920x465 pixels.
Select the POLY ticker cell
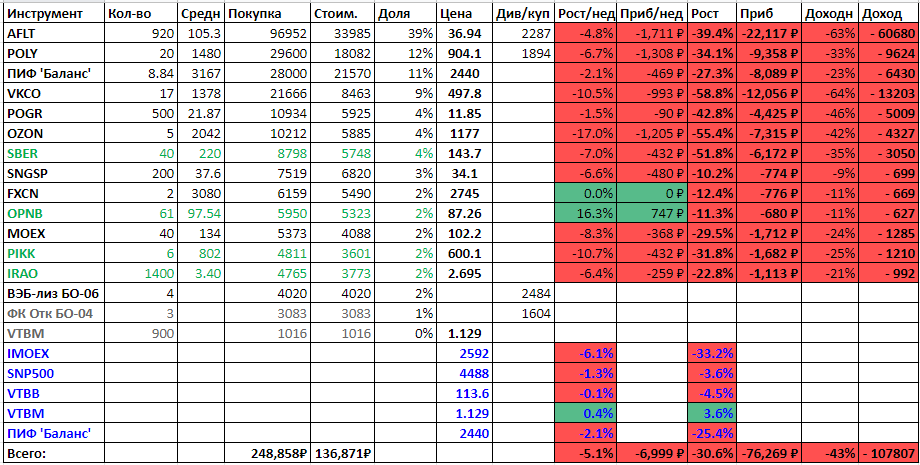coord(53,54)
